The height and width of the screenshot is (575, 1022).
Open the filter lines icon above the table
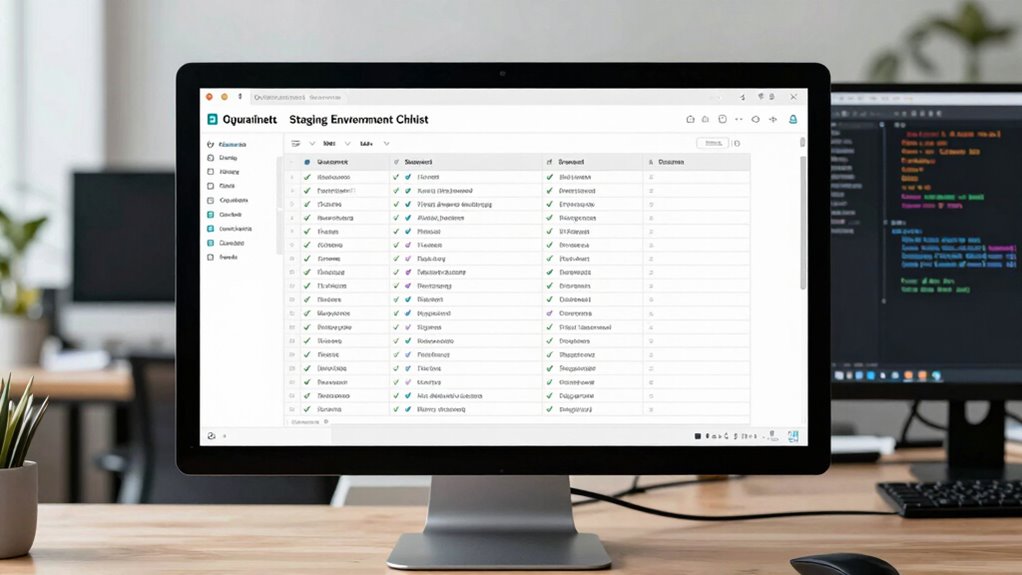(x=296, y=143)
